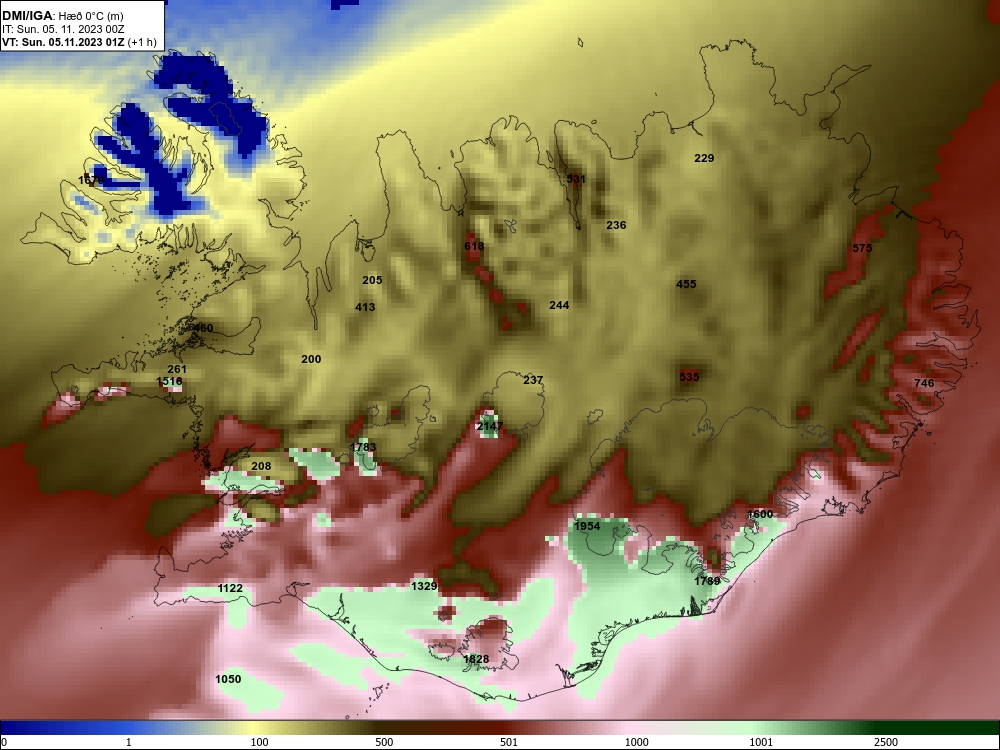This screenshot has height=750, width=1000.
Task: Click the 1516 value on Snæfellsnes peninsula
Action: coord(169,382)
